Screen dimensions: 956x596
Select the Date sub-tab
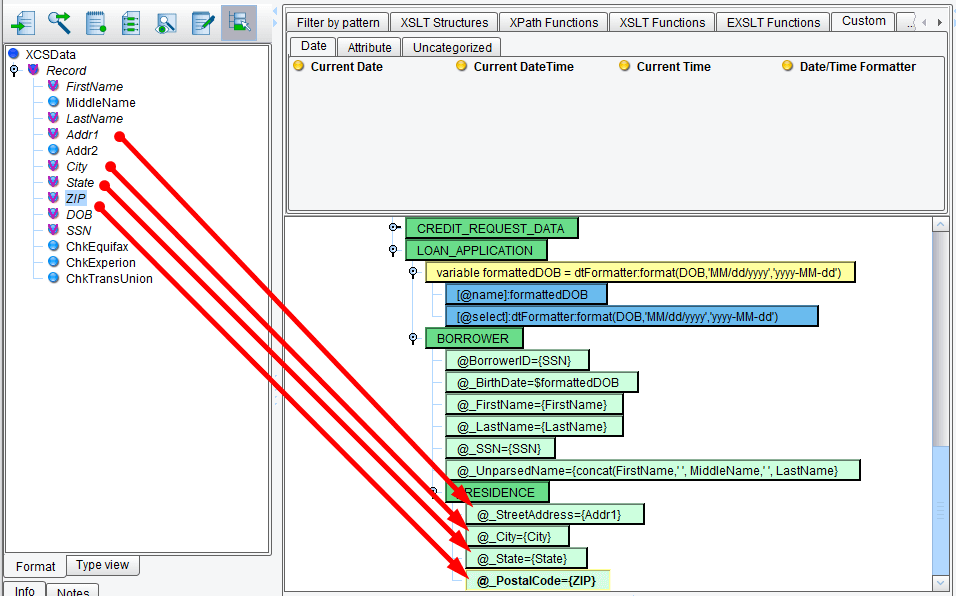[x=313, y=46]
